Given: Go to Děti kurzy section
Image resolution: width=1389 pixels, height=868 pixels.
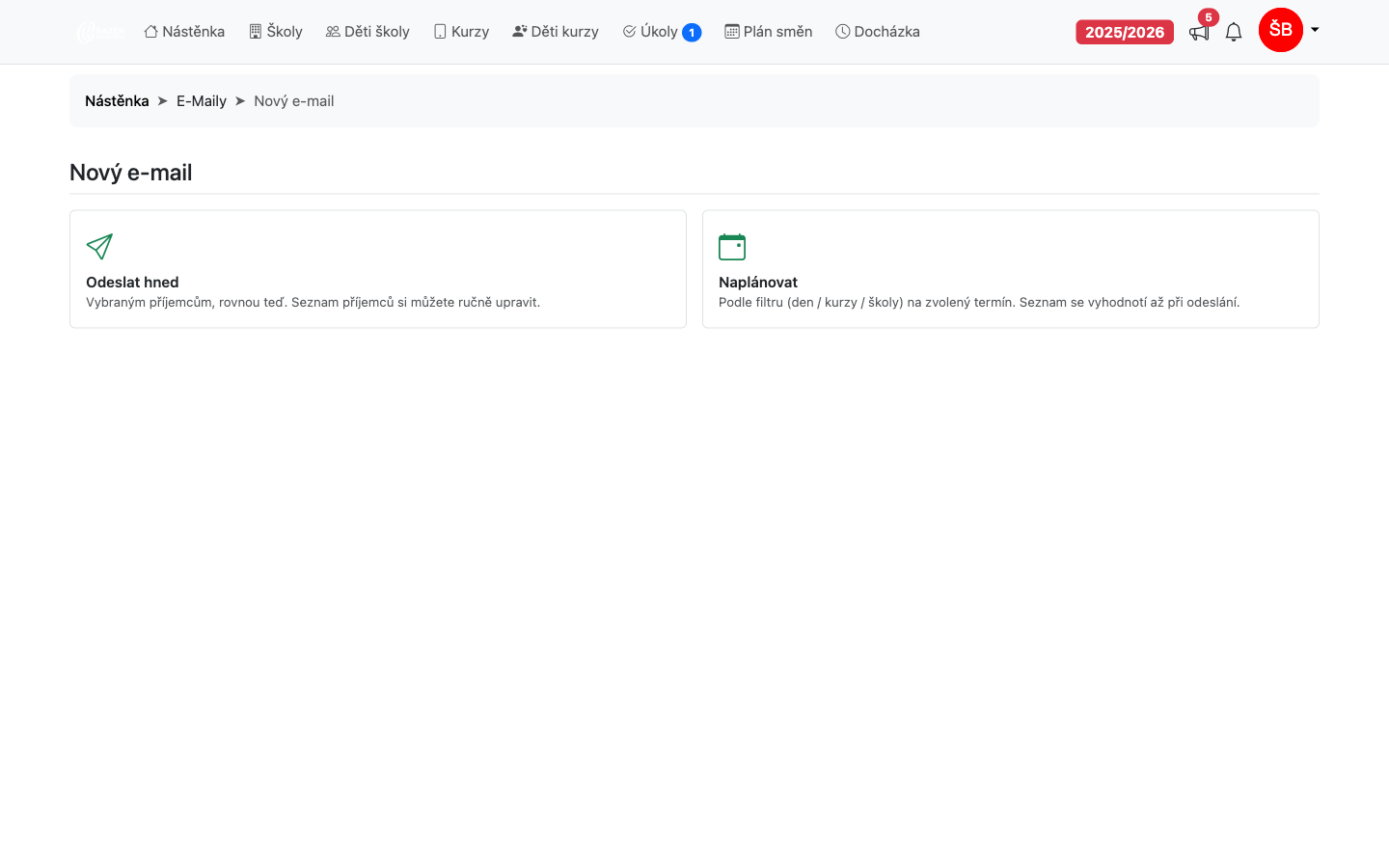Looking at the screenshot, I should pyautogui.click(x=556, y=32).
